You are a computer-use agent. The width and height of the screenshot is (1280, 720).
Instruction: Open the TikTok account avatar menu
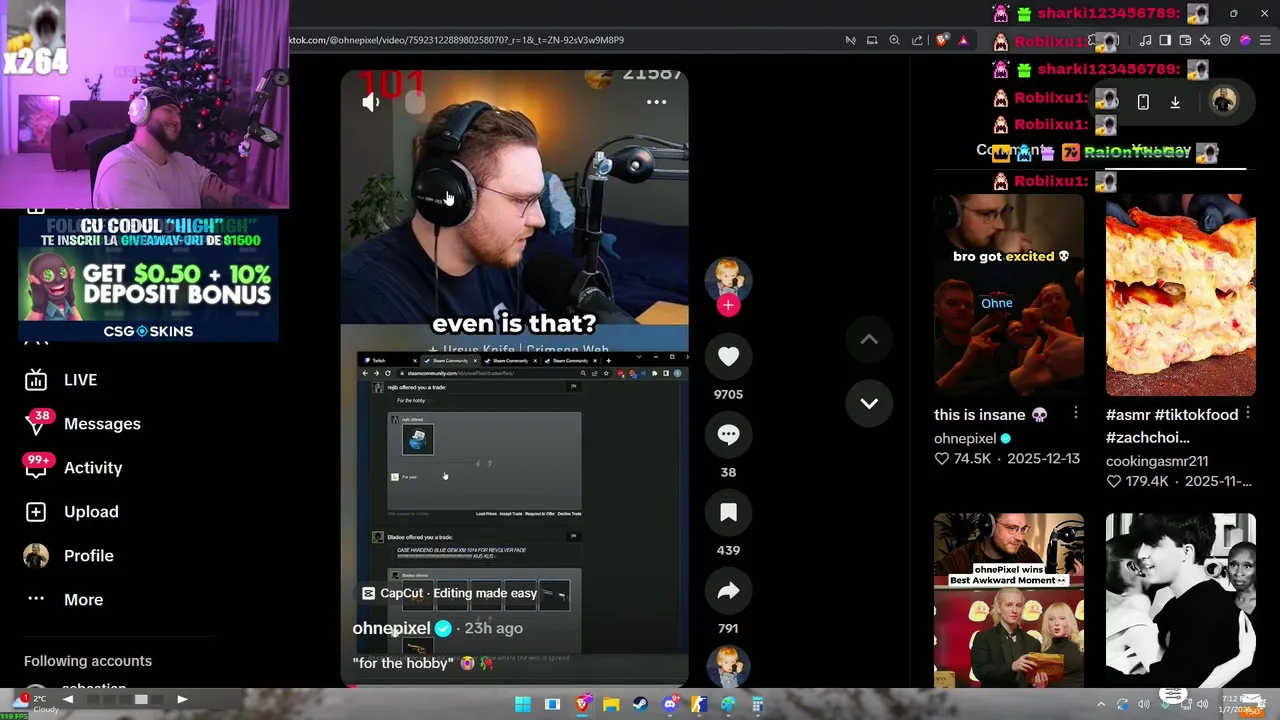pyautogui.click(x=1224, y=101)
